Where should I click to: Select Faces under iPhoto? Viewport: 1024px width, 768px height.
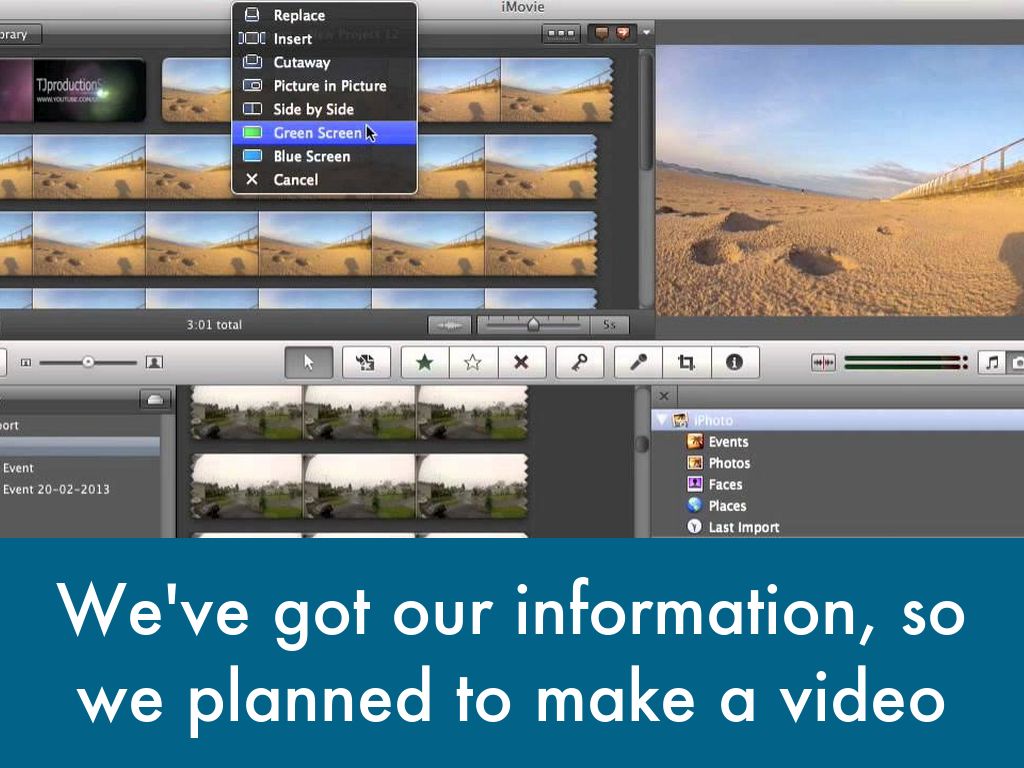725,485
